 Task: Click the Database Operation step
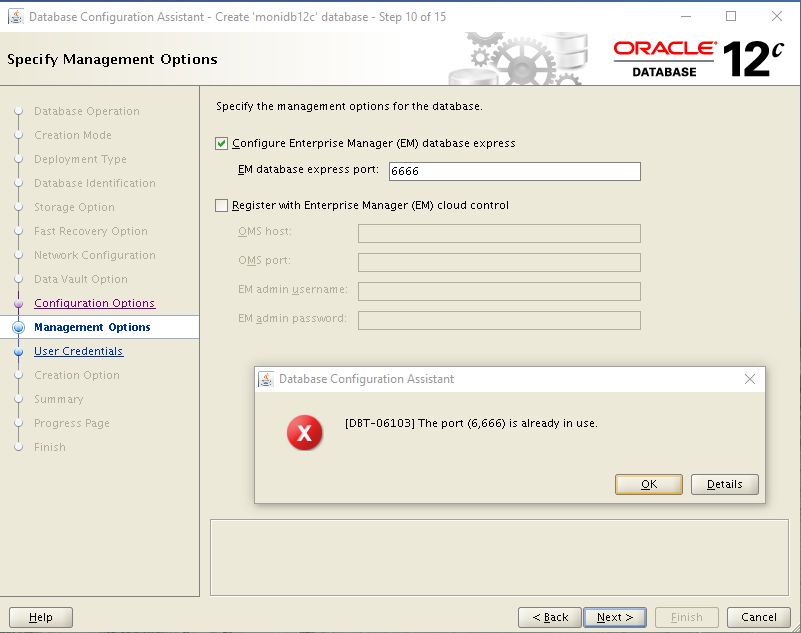[87, 111]
